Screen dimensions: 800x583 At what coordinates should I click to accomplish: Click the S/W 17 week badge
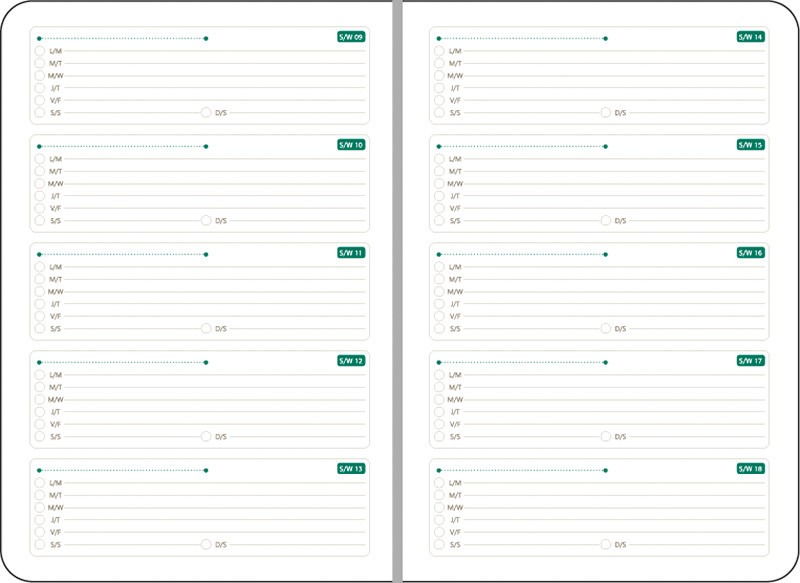coord(751,361)
